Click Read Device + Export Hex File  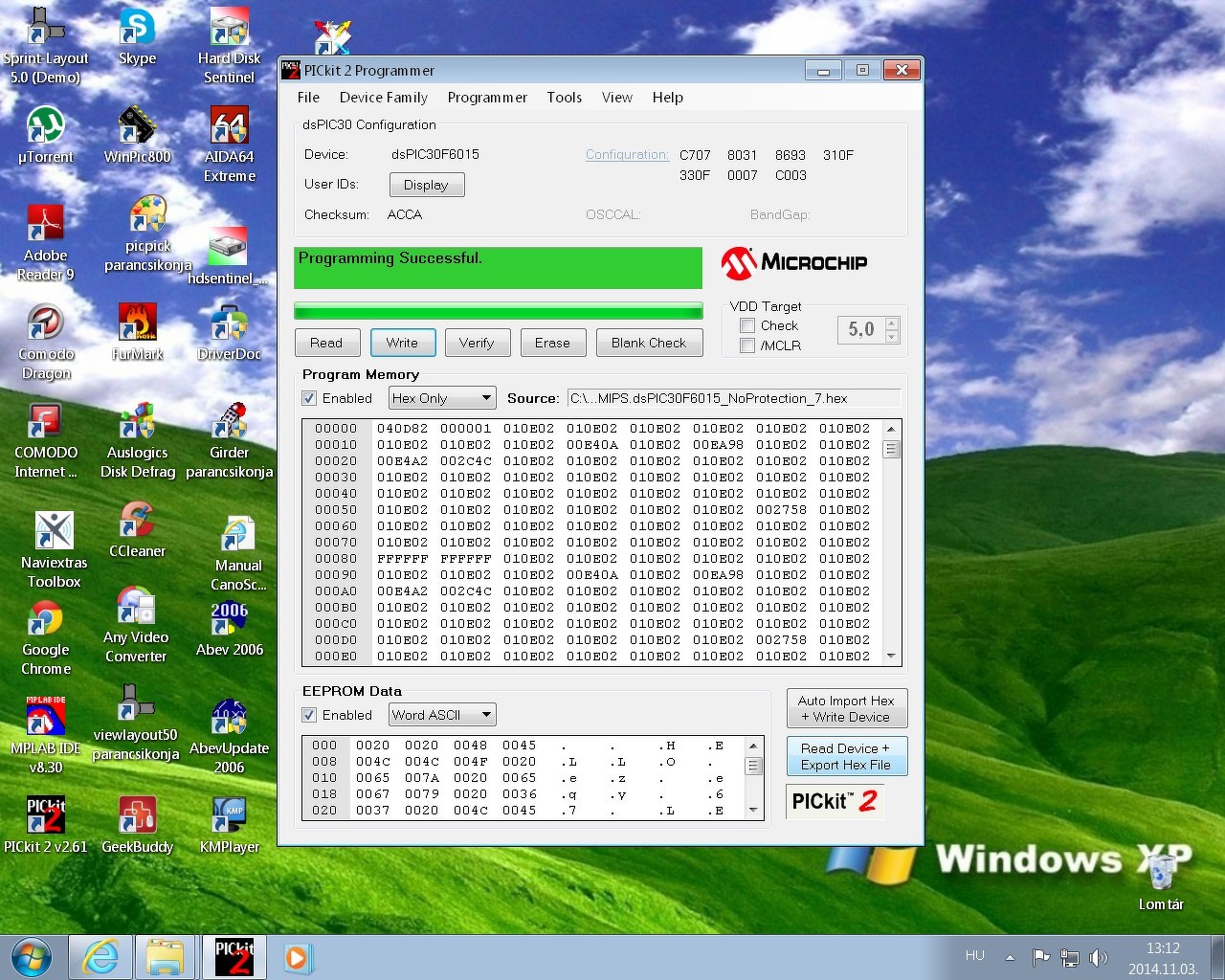846,757
